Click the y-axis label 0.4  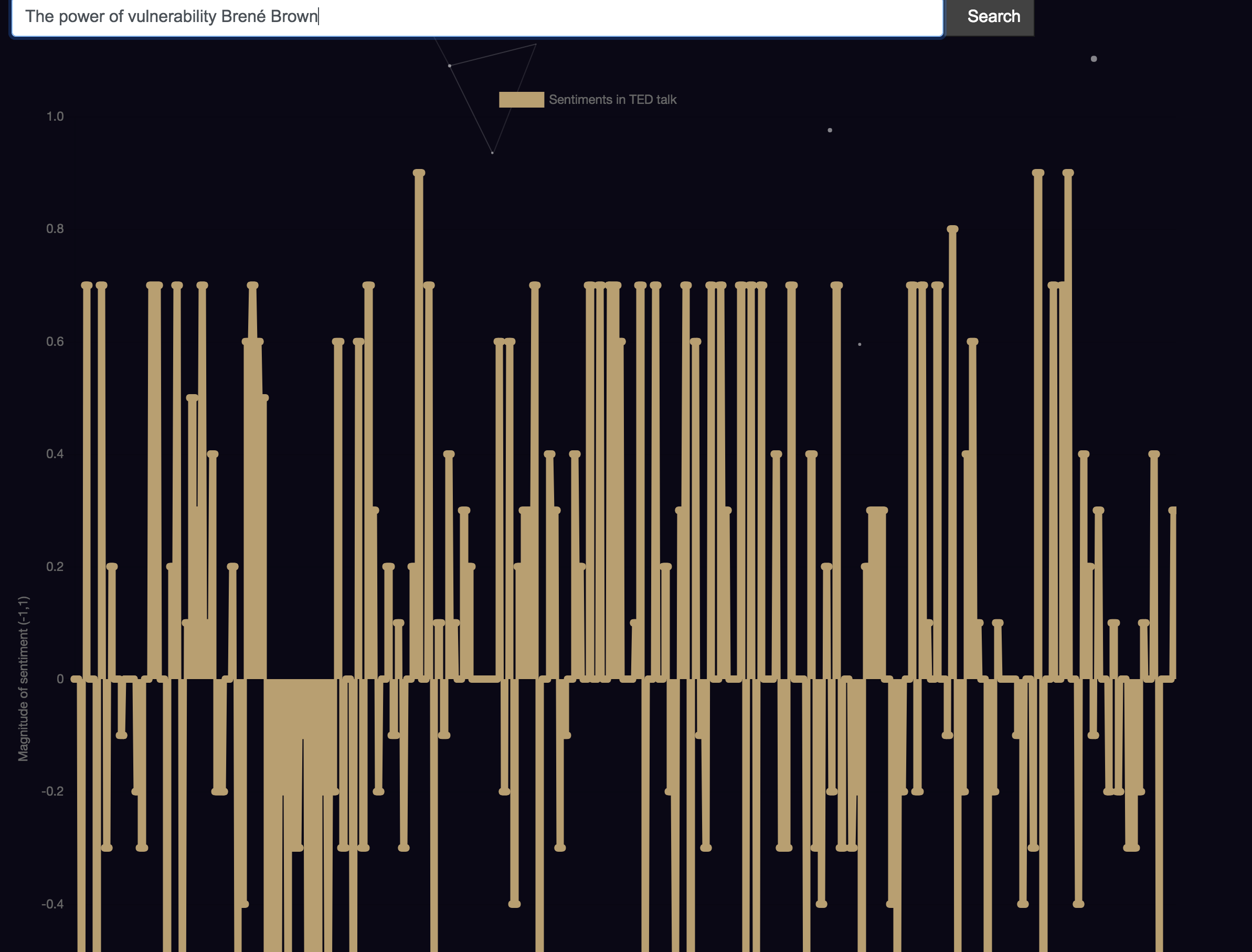55,454
